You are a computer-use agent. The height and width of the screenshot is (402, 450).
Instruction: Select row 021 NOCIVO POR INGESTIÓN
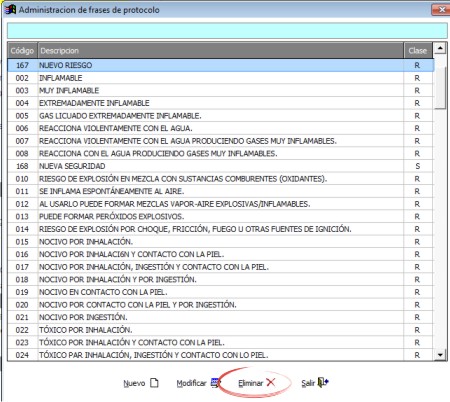(x=221, y=317)
